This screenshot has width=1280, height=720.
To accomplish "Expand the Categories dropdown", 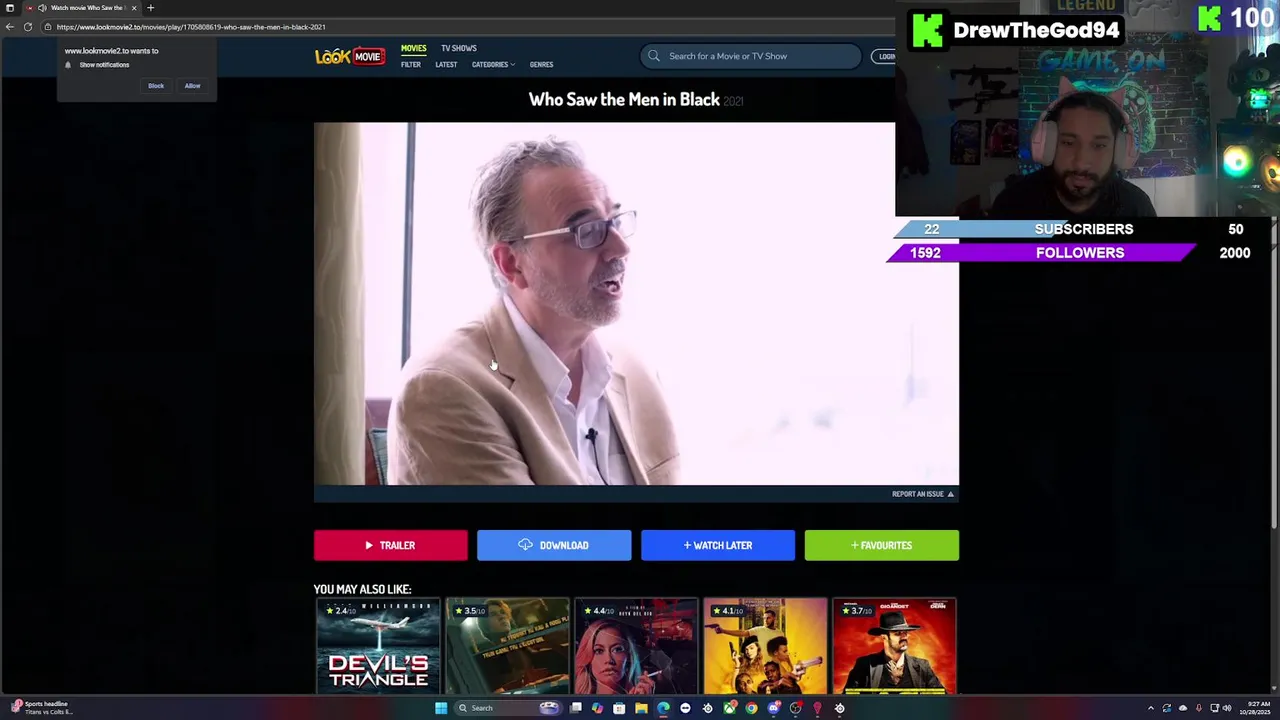I will 493,65.
